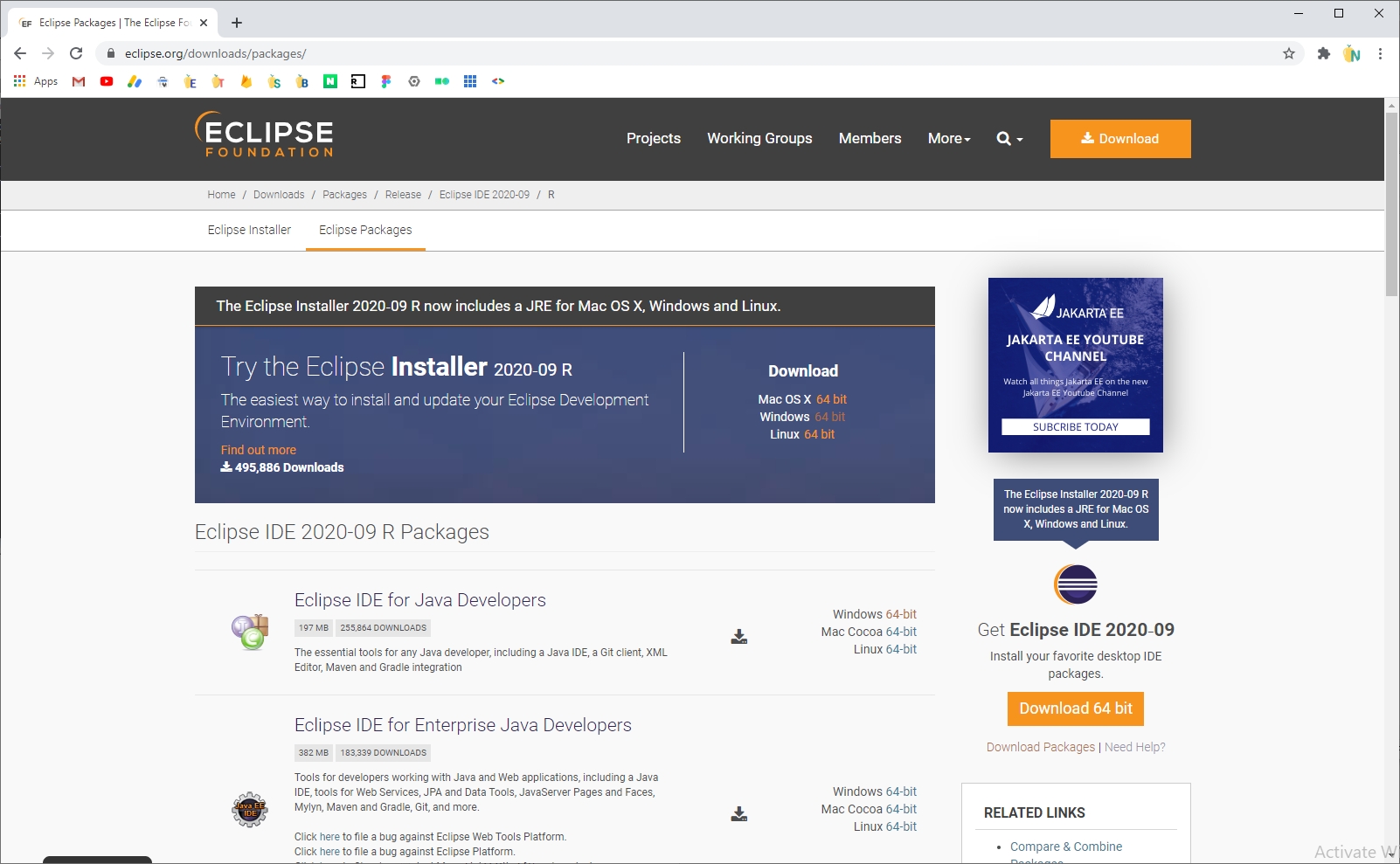Open the Chrome profile avatar
The width and height of the screenshot is (1400, 864).
(1352, 53)
